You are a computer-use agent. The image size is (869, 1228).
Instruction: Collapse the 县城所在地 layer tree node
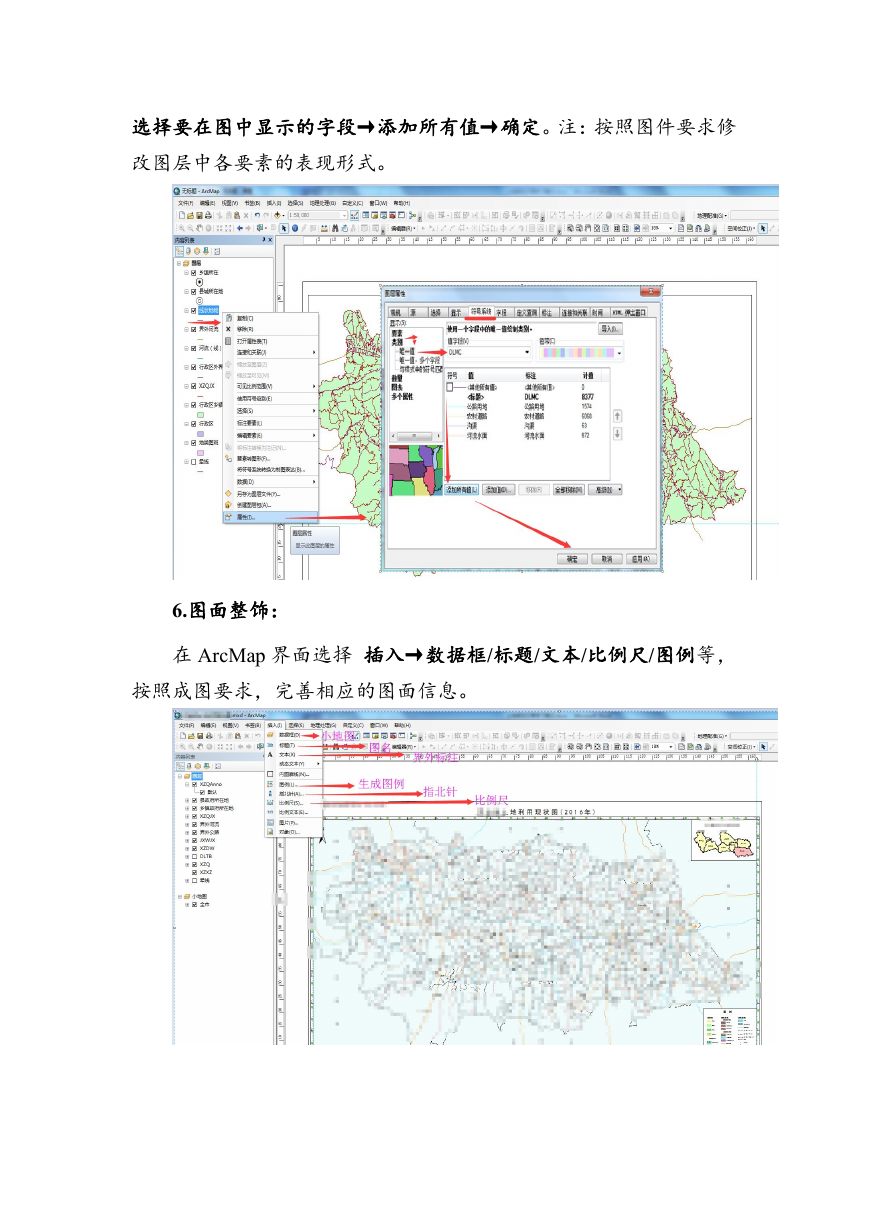click(x=186, y=292)
